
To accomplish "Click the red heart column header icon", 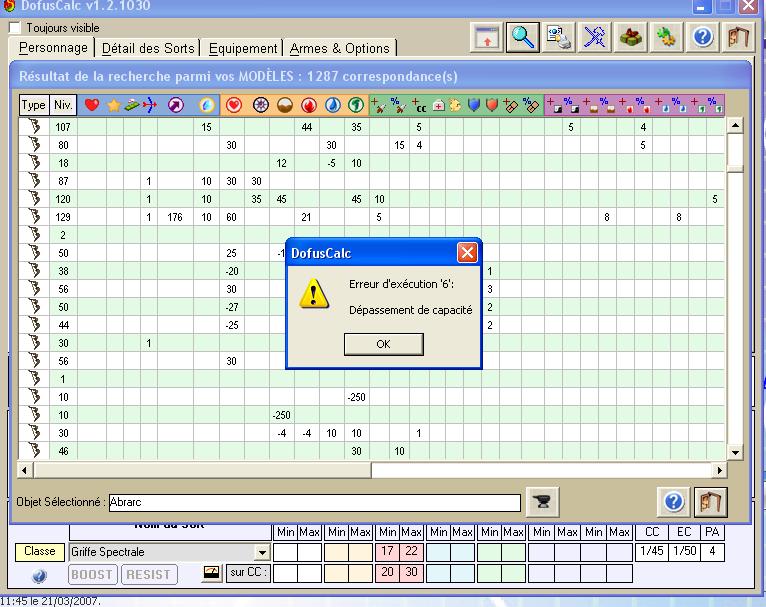I will [x=92, y=105].
